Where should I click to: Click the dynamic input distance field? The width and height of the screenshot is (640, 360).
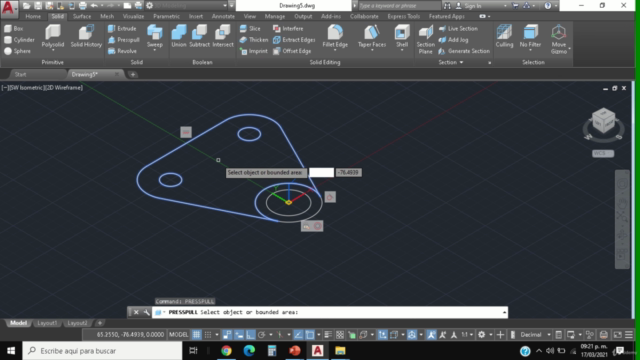pos(321,173)
